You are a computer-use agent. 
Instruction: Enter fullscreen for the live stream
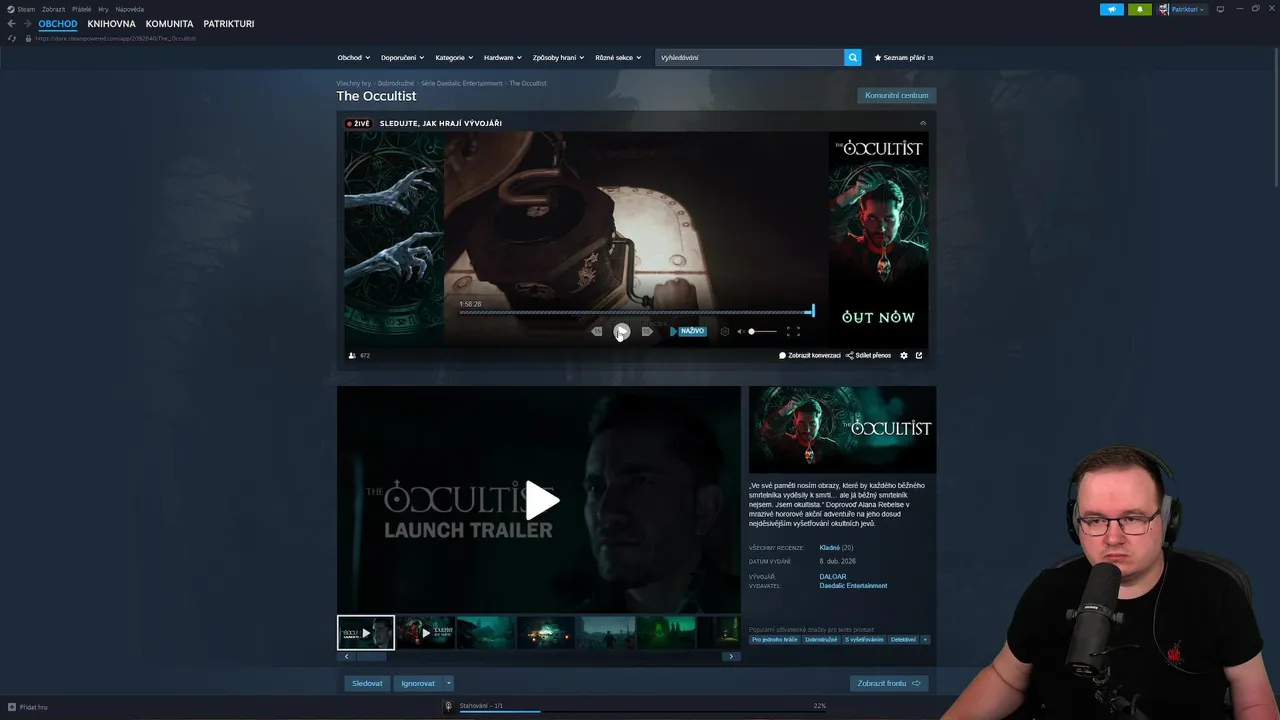point(793,331)
